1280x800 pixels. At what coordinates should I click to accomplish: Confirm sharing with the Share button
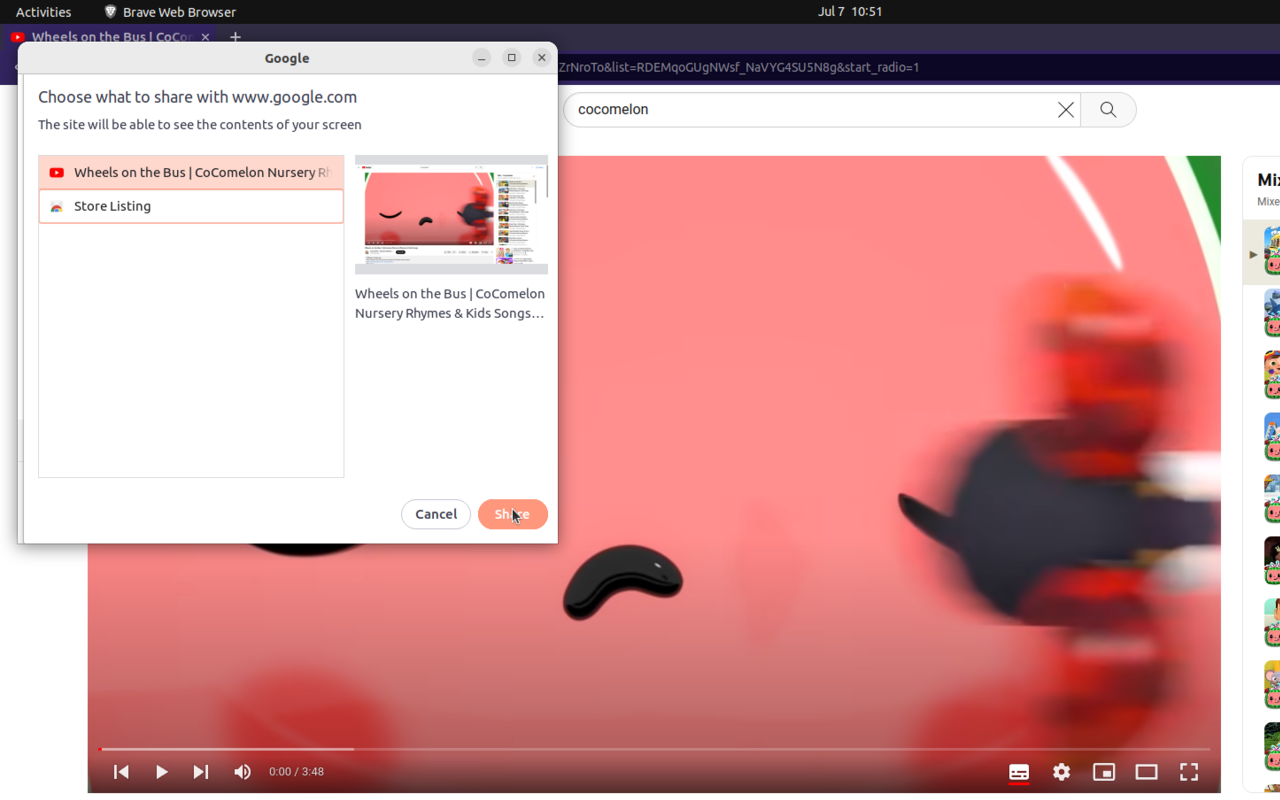pos(513,513)
